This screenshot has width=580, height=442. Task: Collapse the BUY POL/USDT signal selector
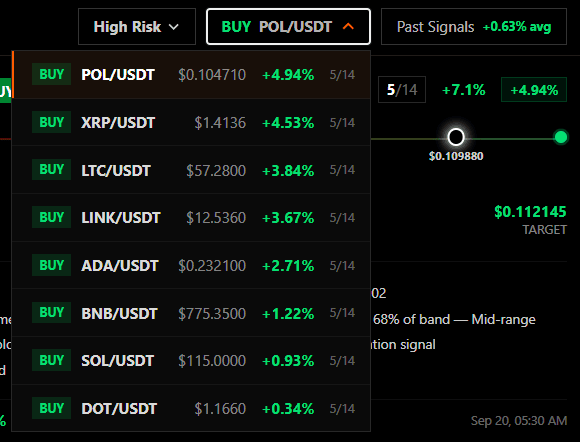pos(289,27)
